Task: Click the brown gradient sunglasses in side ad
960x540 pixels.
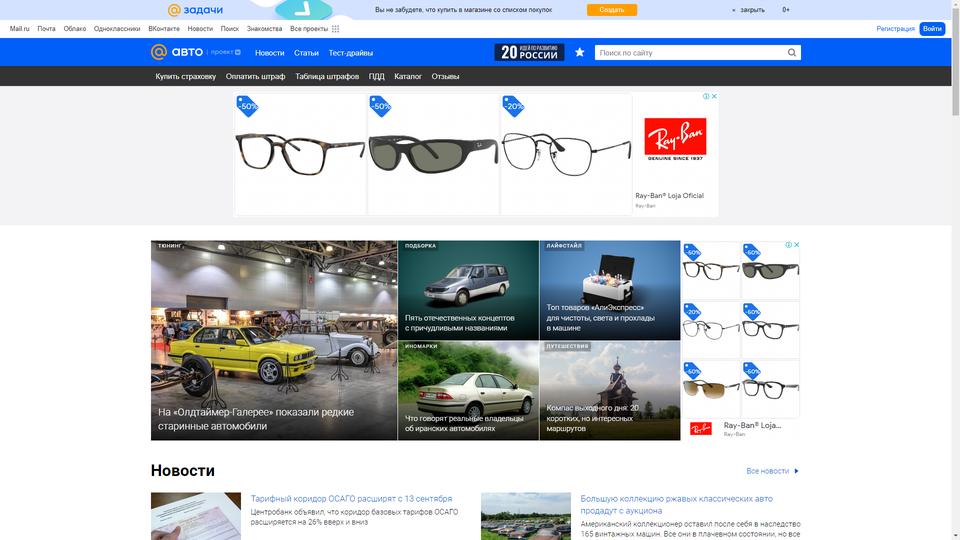Action: pyautogui.click(x=711, y=389)
